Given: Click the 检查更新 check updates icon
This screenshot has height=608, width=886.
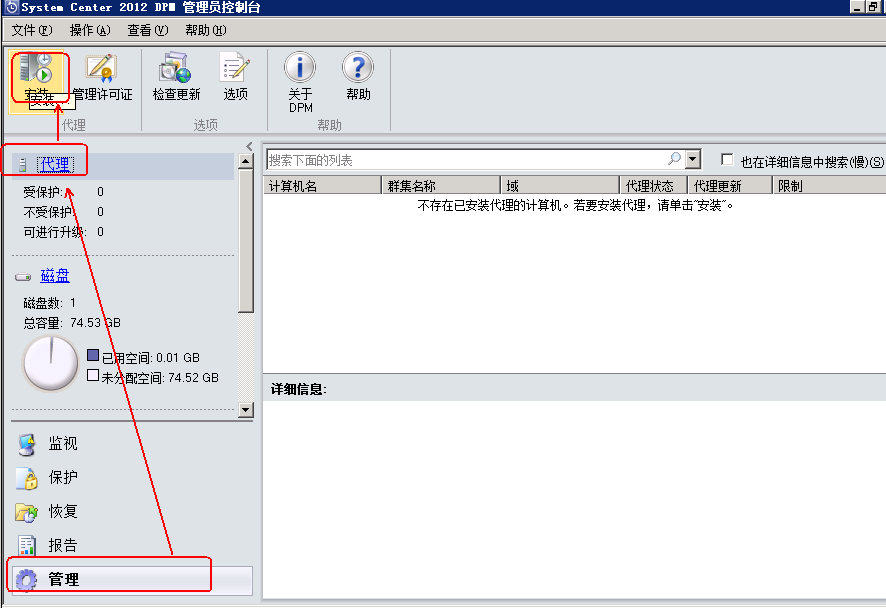Looking at the screenshot, I should [176, 68].
